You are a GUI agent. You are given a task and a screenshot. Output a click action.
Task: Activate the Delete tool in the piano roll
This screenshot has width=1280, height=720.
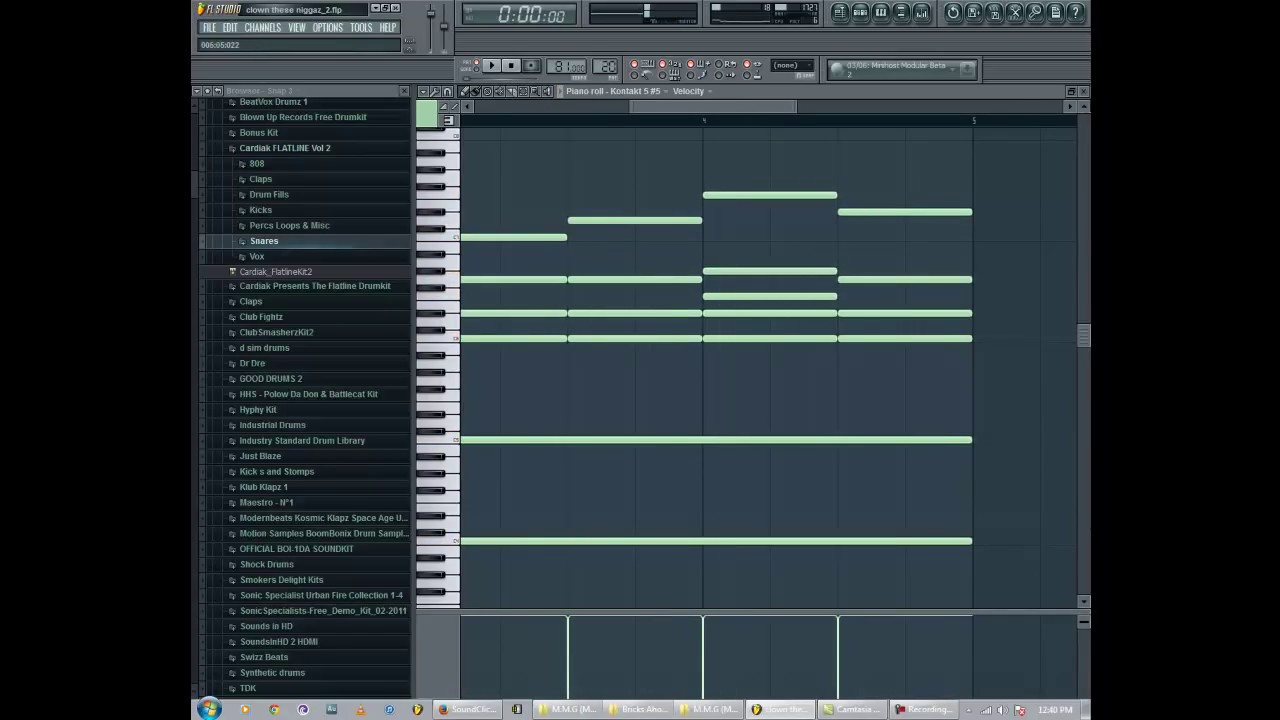coord(487,91)
